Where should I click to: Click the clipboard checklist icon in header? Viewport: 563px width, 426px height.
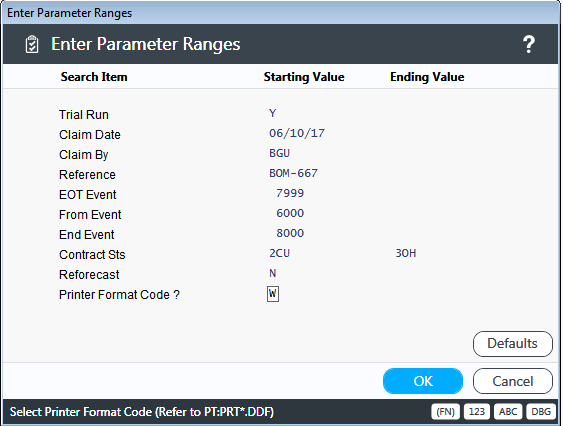coord(32,45)
